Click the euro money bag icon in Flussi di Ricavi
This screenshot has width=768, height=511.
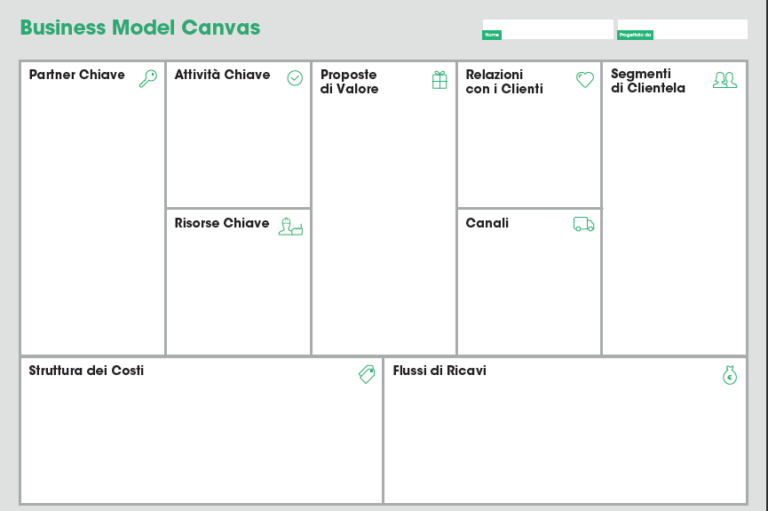coord(730,375)
